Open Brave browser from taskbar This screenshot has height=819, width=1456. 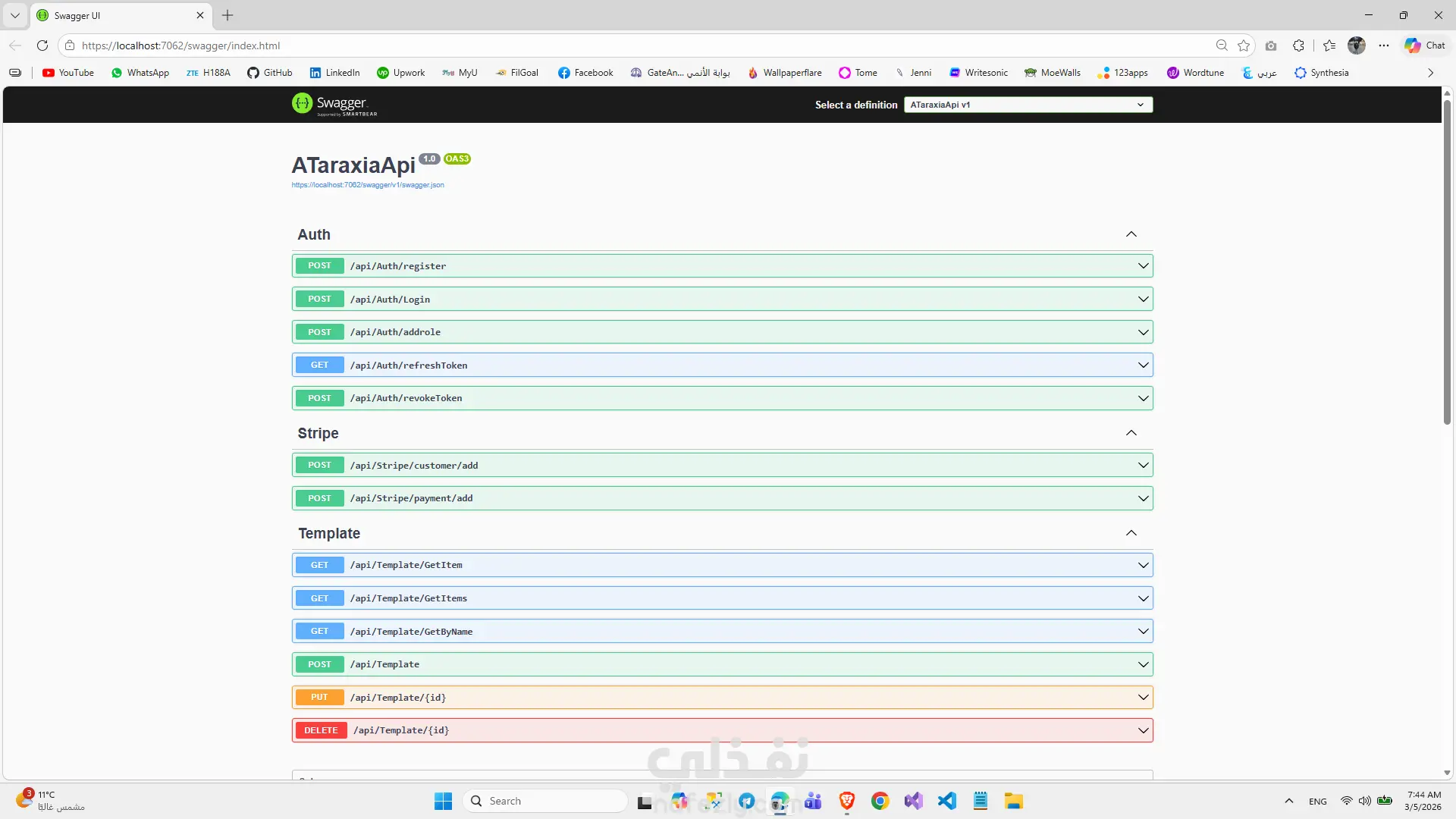point(846,801)
